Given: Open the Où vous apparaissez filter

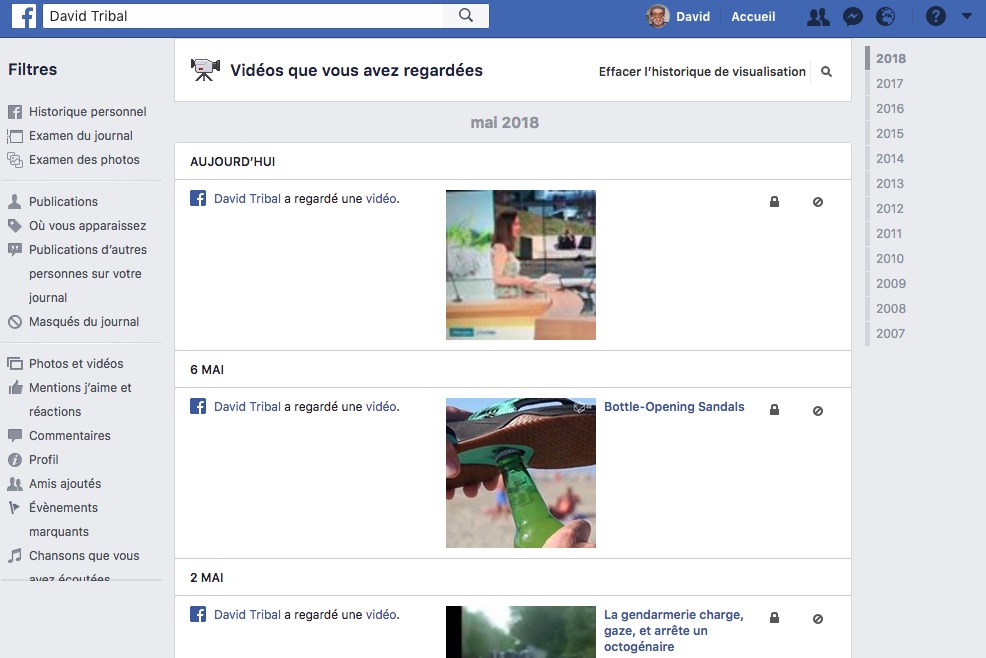Looking at the screenshot, I should (77, 226).
